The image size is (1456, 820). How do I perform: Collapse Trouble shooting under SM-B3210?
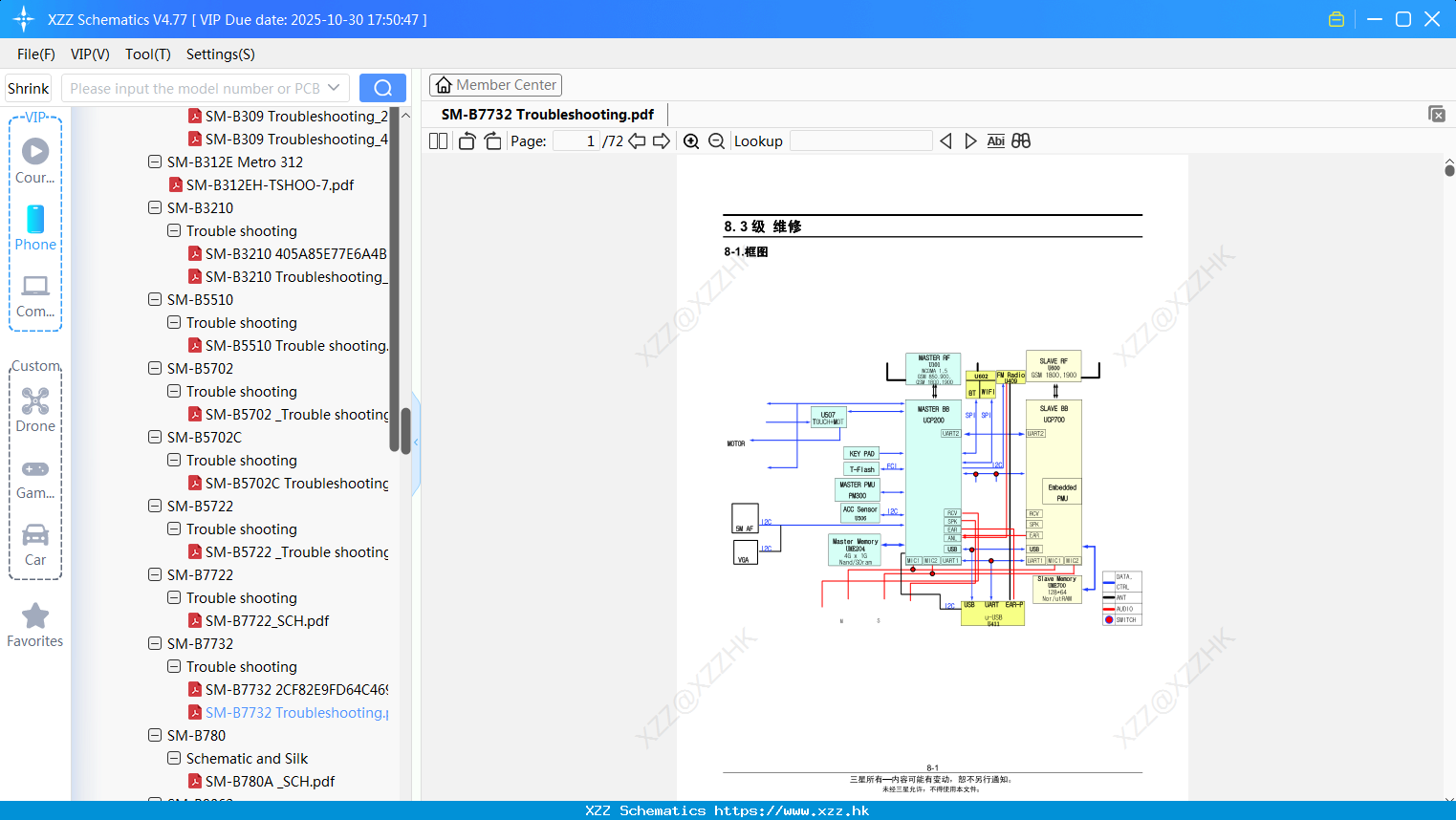[174, 230]
